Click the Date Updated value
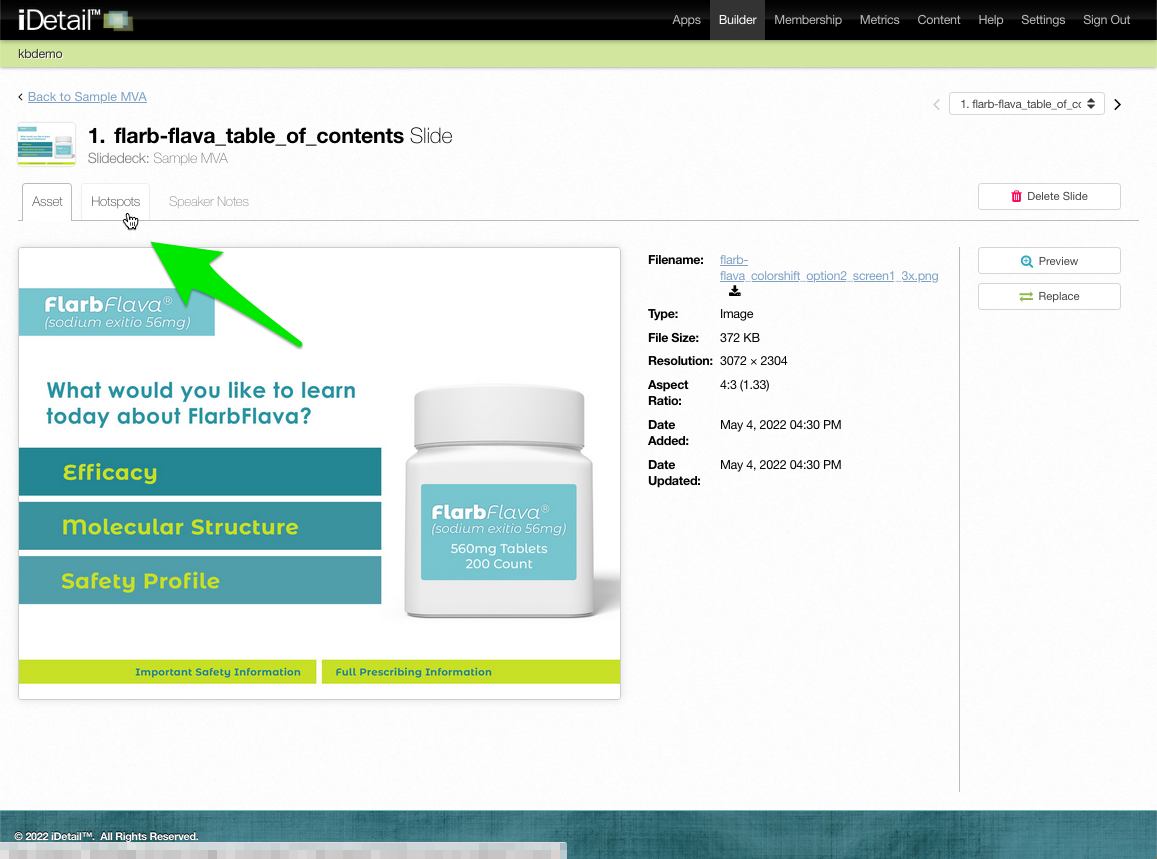The height and width of the screenshot is (859, 1157). click(x=780, y=464)
